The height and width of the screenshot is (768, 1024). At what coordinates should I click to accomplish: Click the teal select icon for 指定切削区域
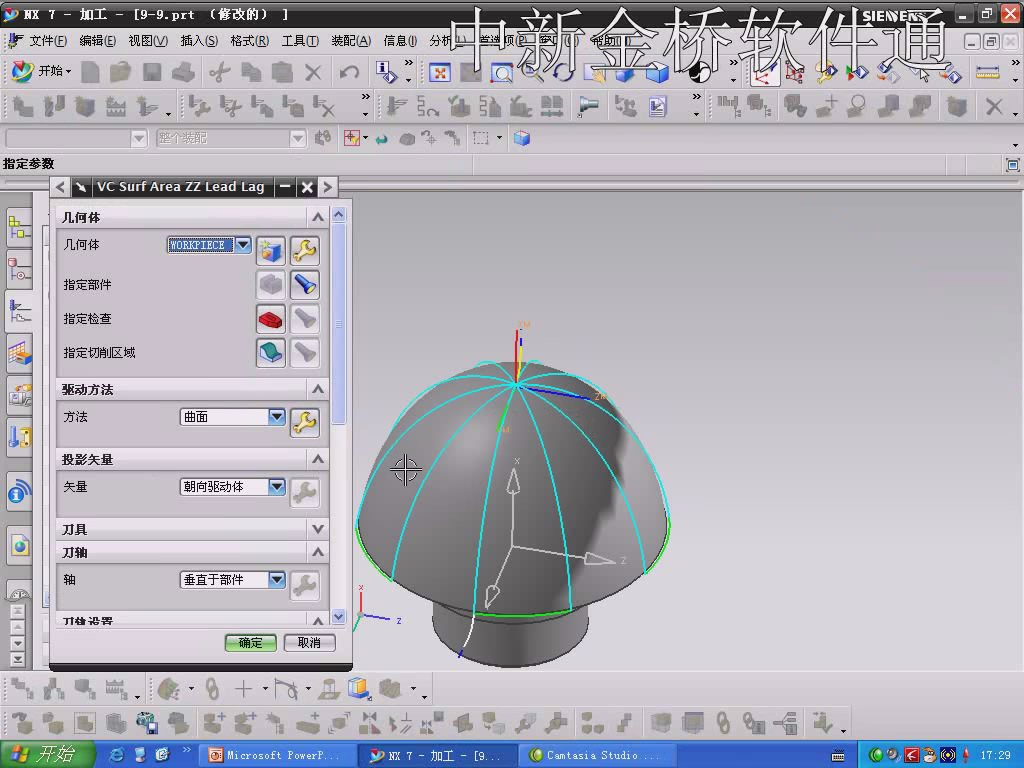(270, 353)
